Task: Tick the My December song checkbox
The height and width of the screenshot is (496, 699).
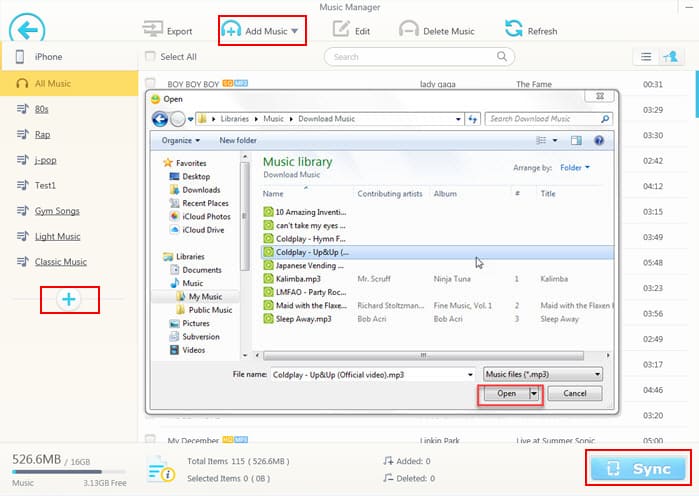Action: [150, 439]
